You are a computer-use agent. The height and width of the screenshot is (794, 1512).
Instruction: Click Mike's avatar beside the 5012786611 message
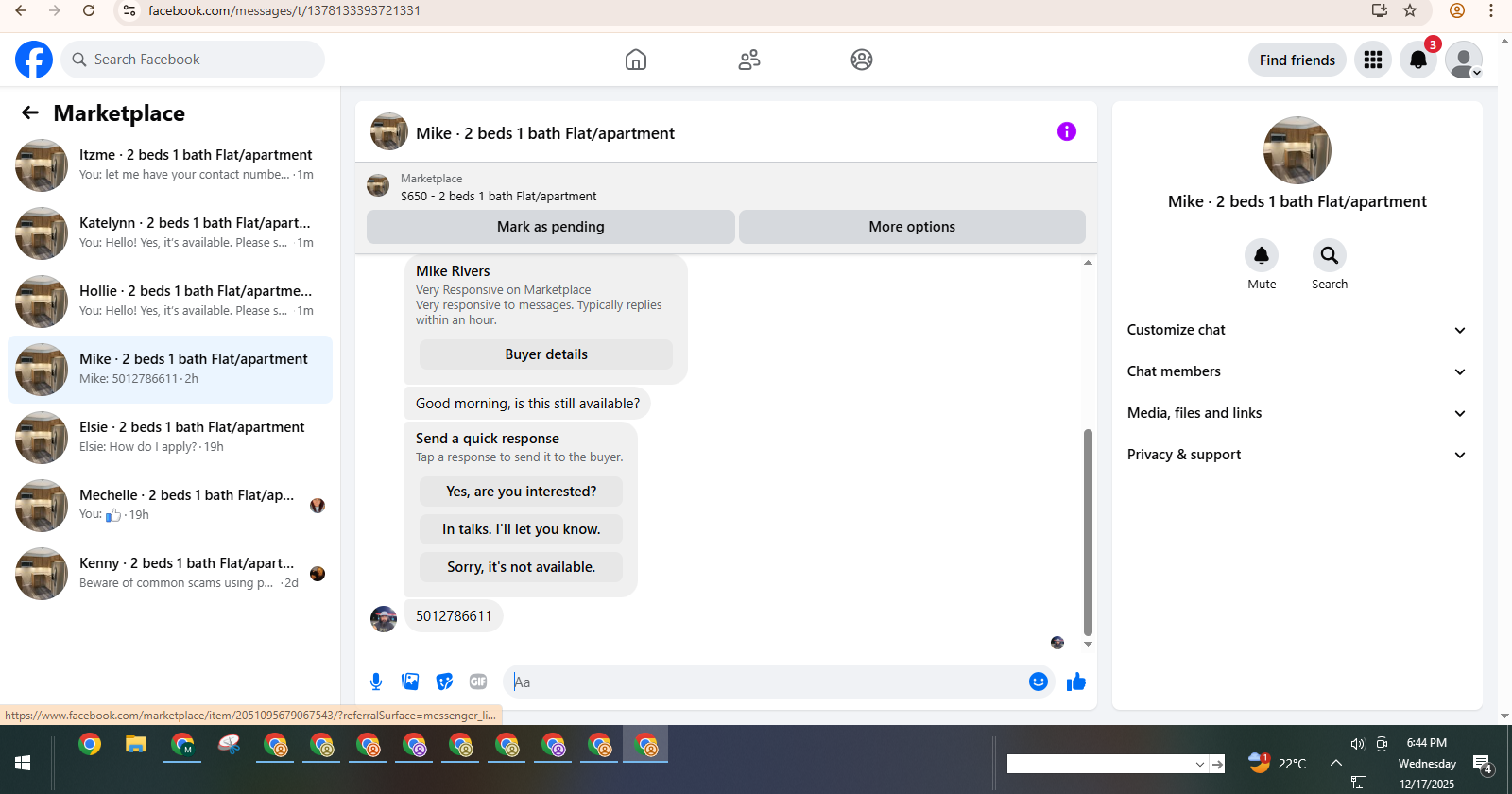pos(384,619)
